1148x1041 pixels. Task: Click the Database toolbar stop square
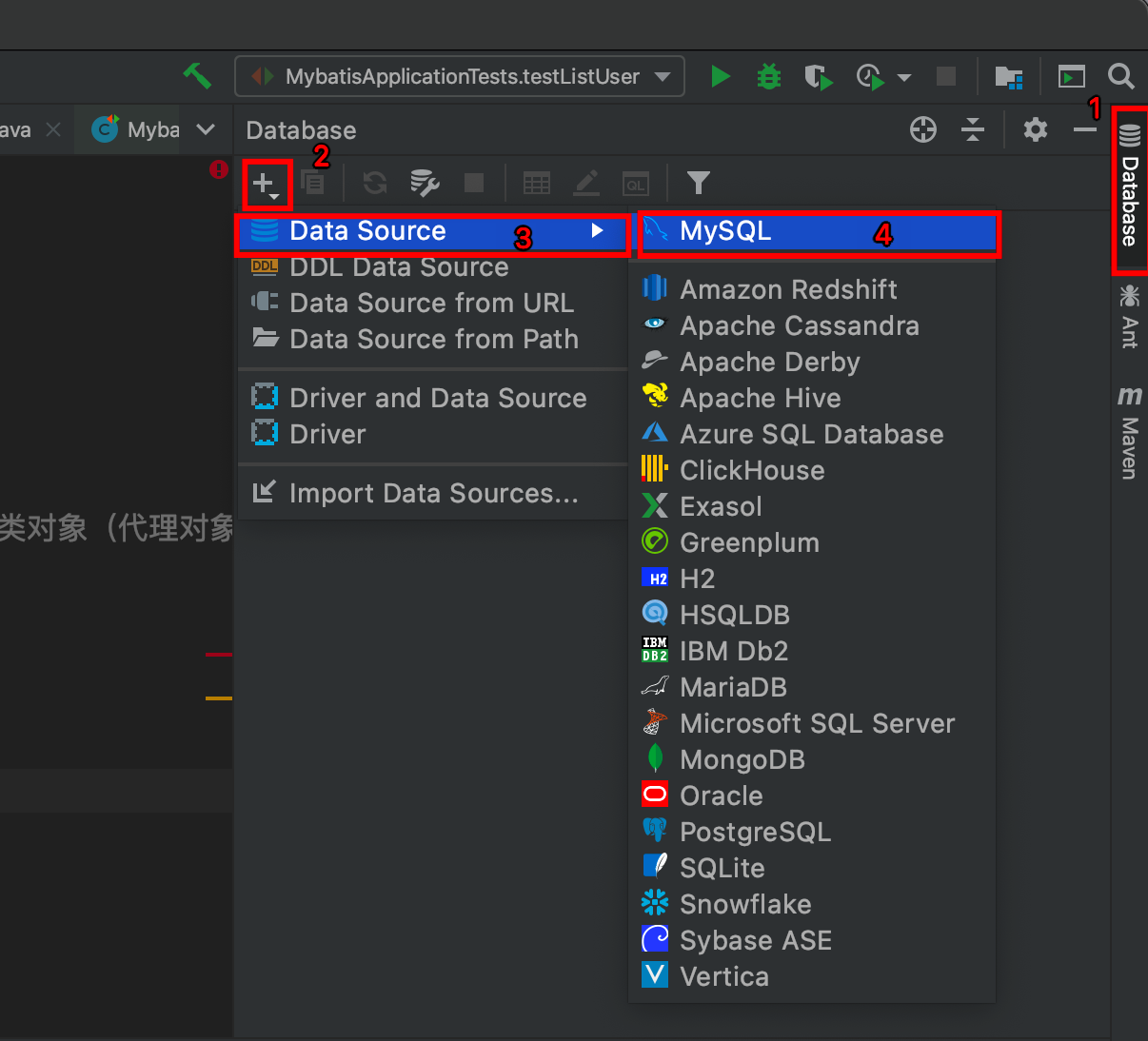point(474,183)
